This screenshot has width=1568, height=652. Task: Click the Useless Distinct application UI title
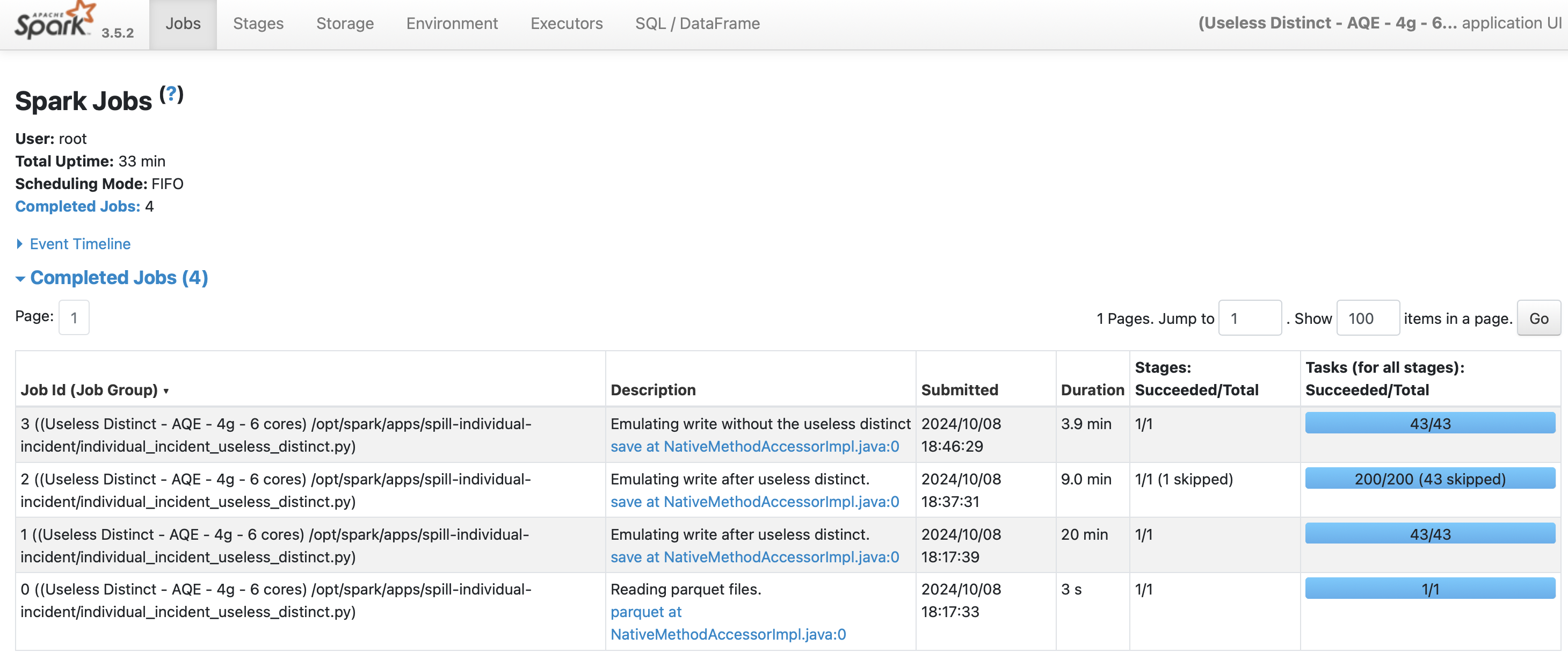(1380, 23)
